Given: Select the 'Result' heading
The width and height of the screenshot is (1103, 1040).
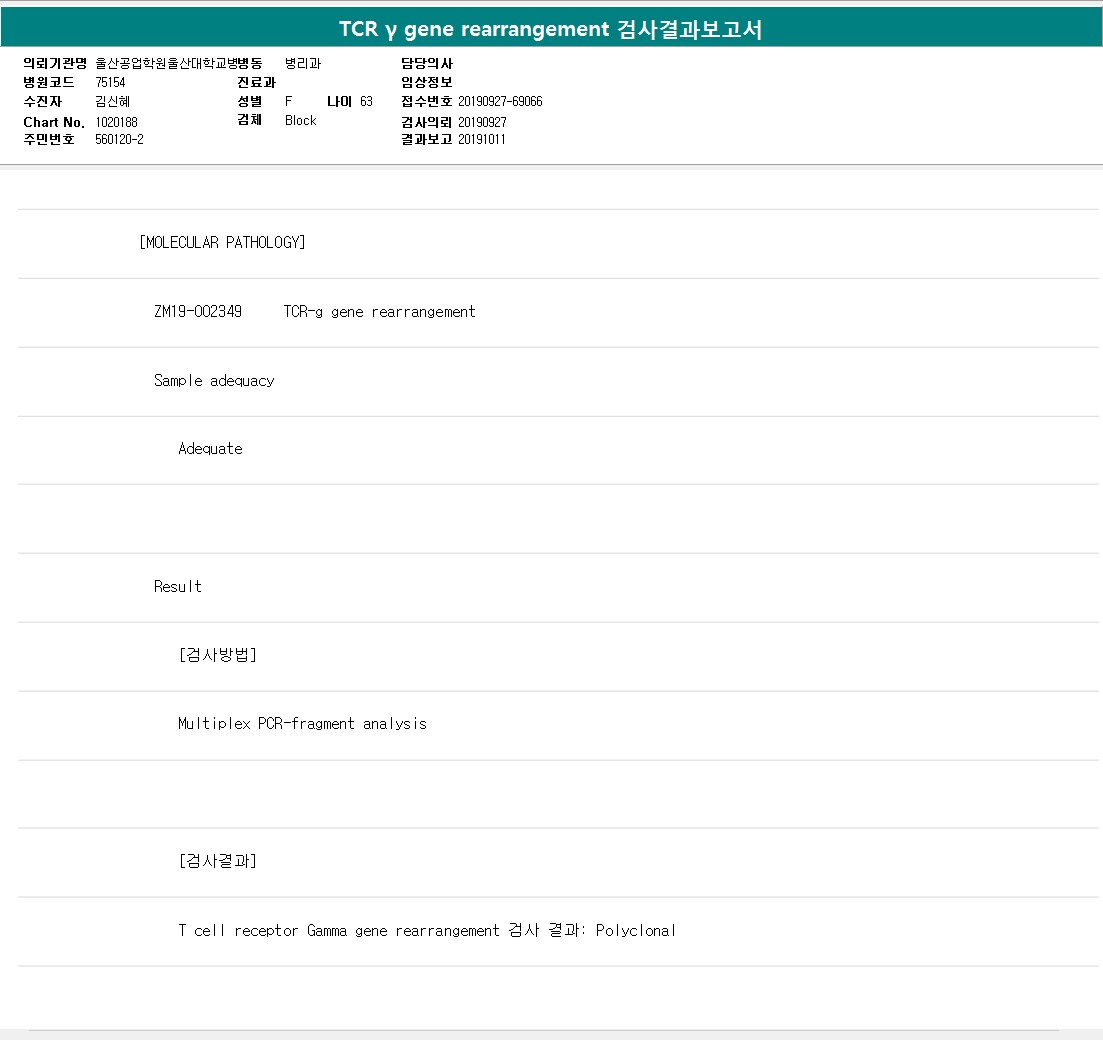Looking at the screenshot, I should [x=178, y=587].
